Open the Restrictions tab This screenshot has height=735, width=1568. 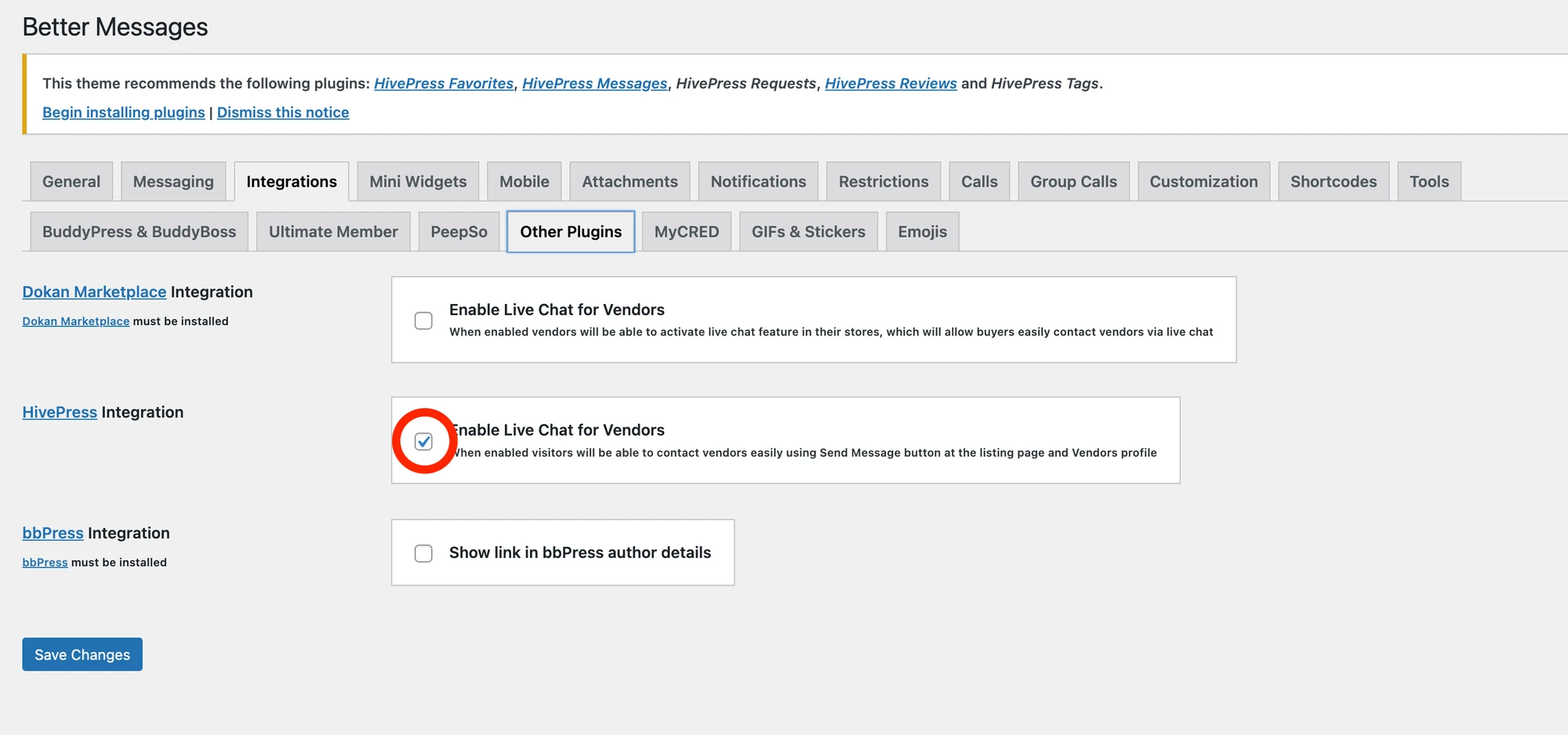(x=884, y=182)
